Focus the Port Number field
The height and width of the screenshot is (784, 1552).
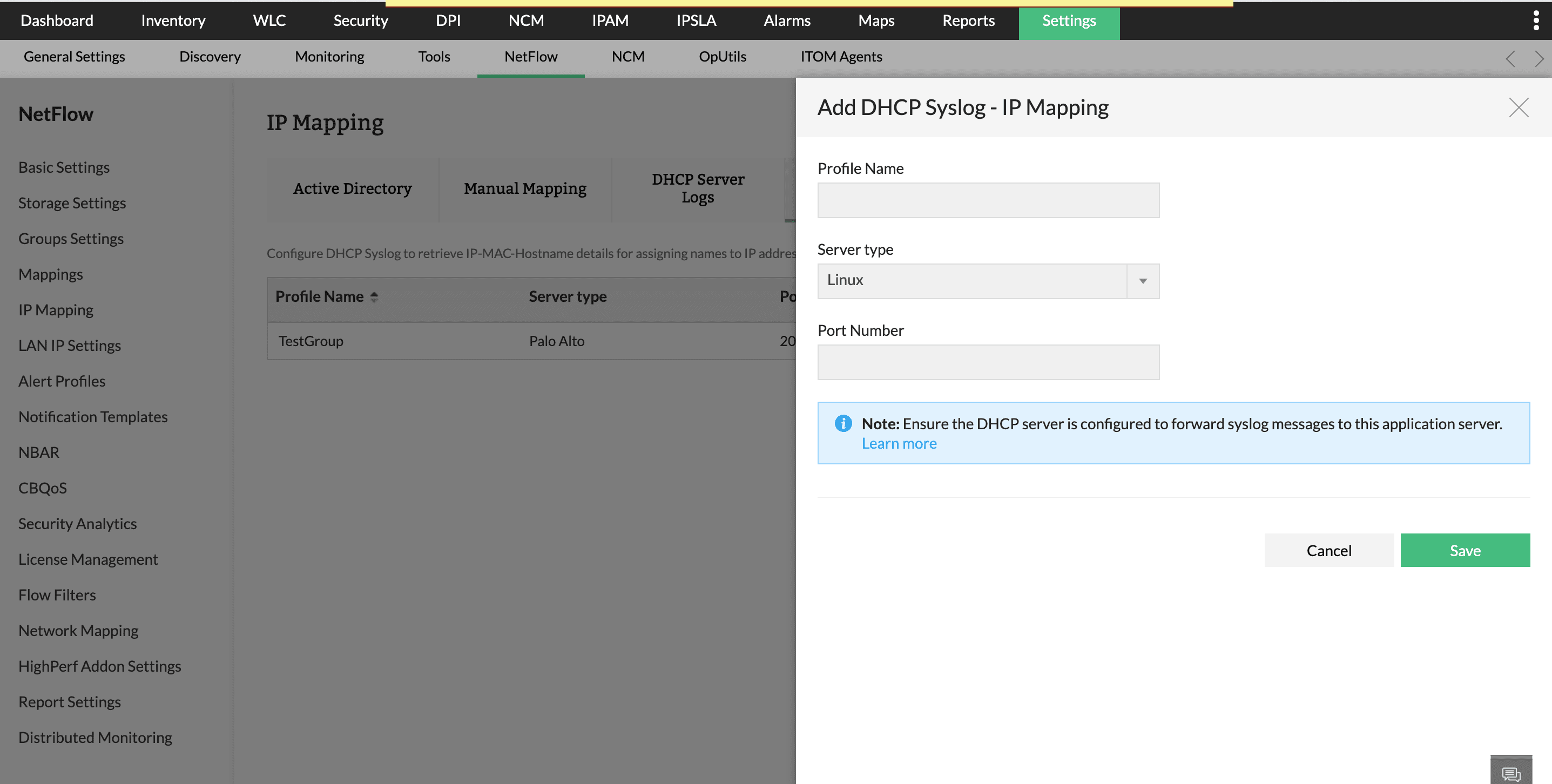point(988,362)
